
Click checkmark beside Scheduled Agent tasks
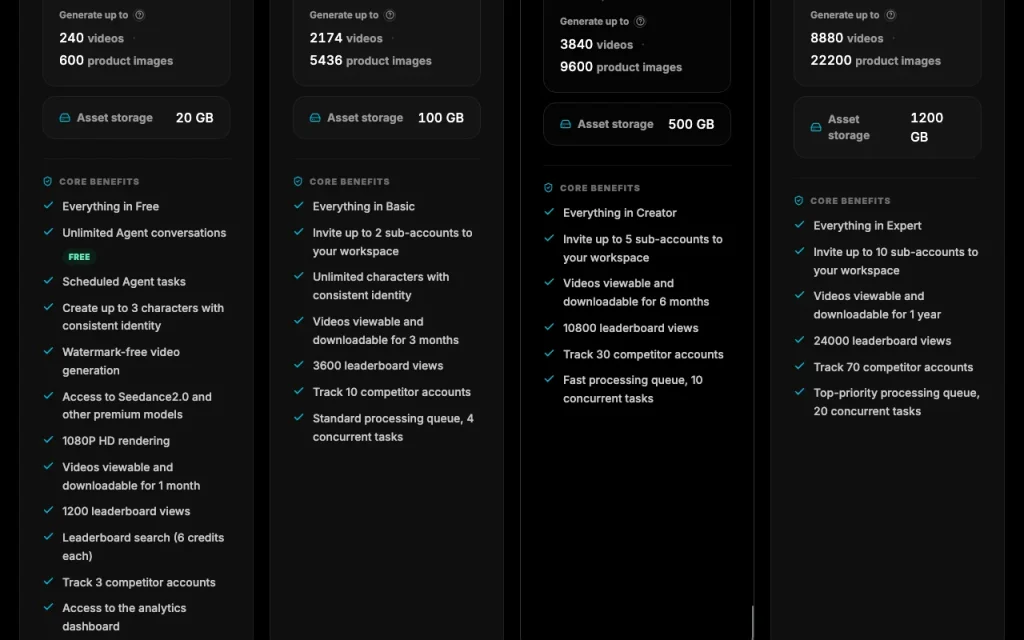[x=48, y=281]
